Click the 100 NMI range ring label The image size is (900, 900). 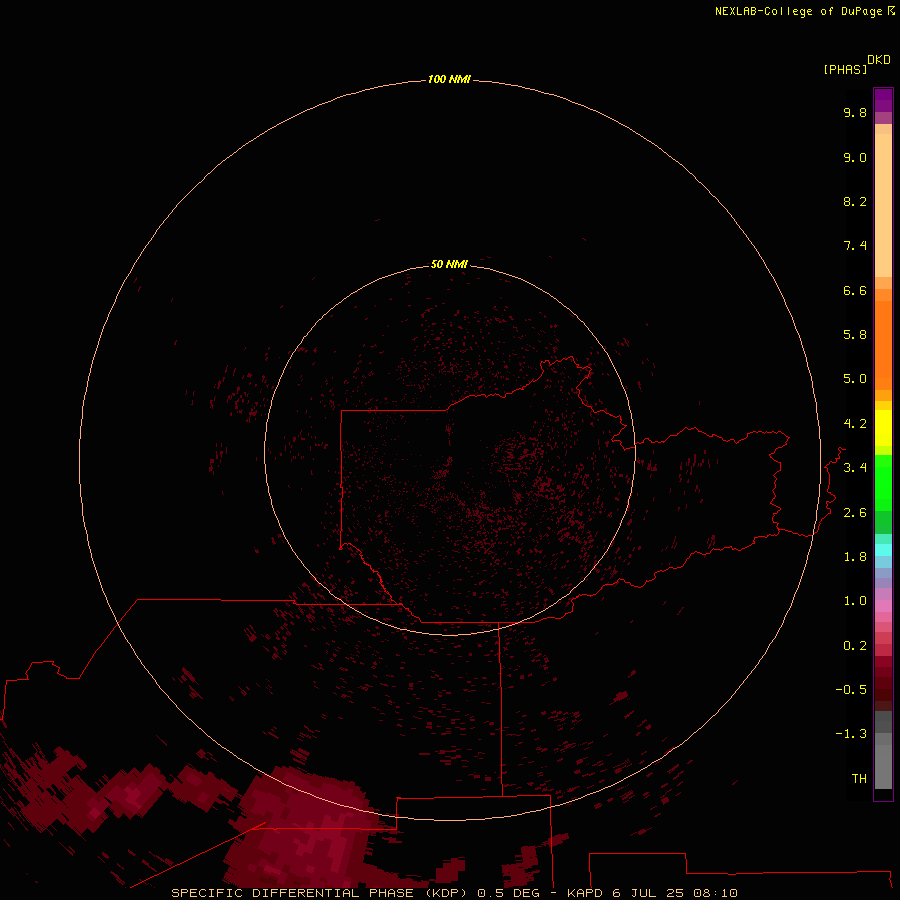(449, 79)
